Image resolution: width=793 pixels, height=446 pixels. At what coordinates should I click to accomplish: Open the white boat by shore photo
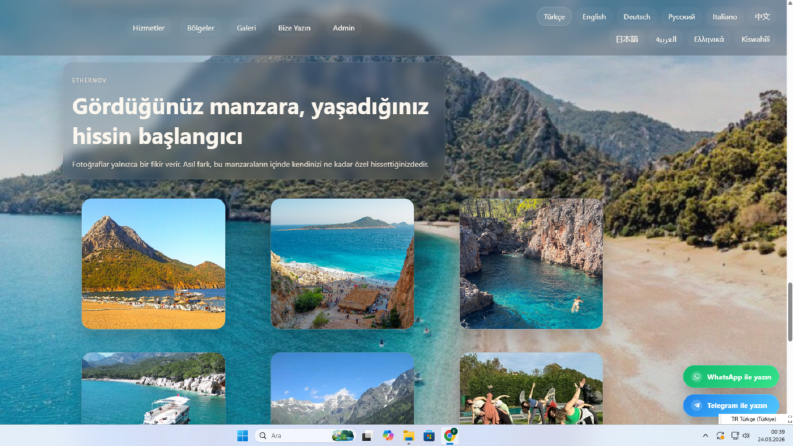pos(153,388)
